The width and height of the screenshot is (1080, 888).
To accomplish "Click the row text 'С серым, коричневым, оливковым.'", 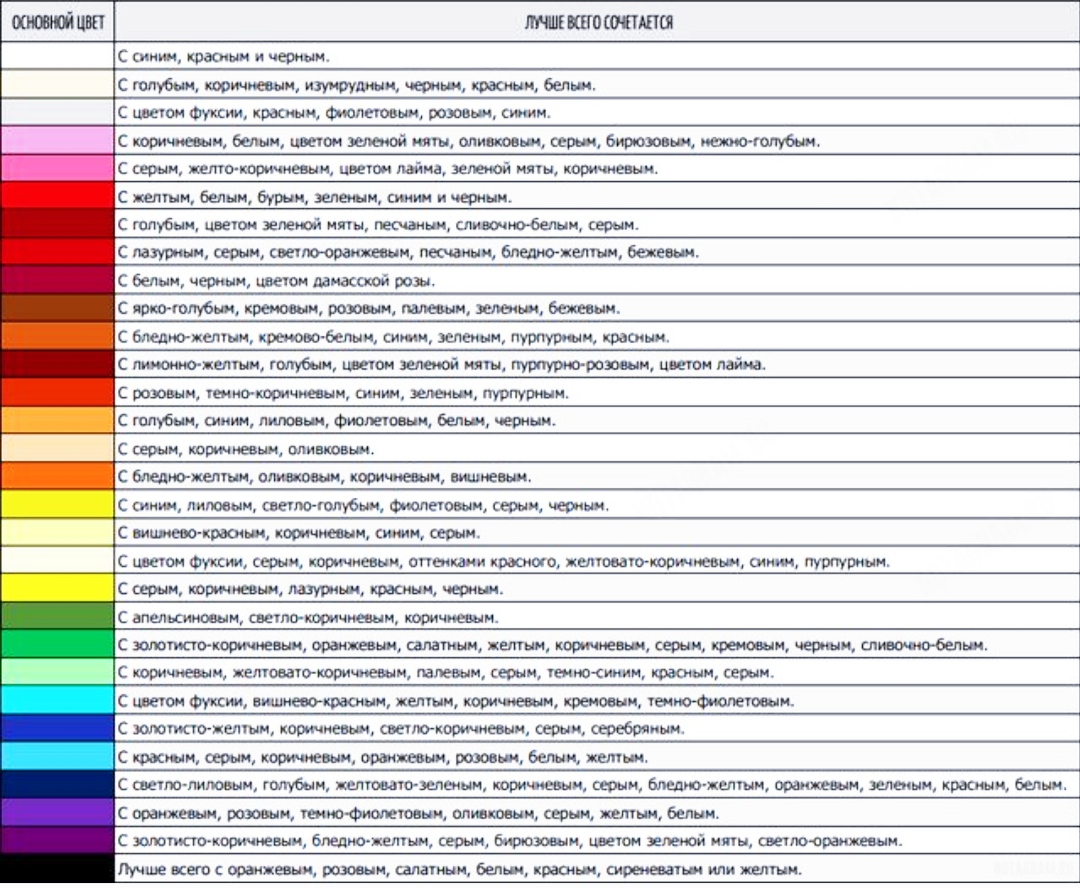I will (246, 449).
